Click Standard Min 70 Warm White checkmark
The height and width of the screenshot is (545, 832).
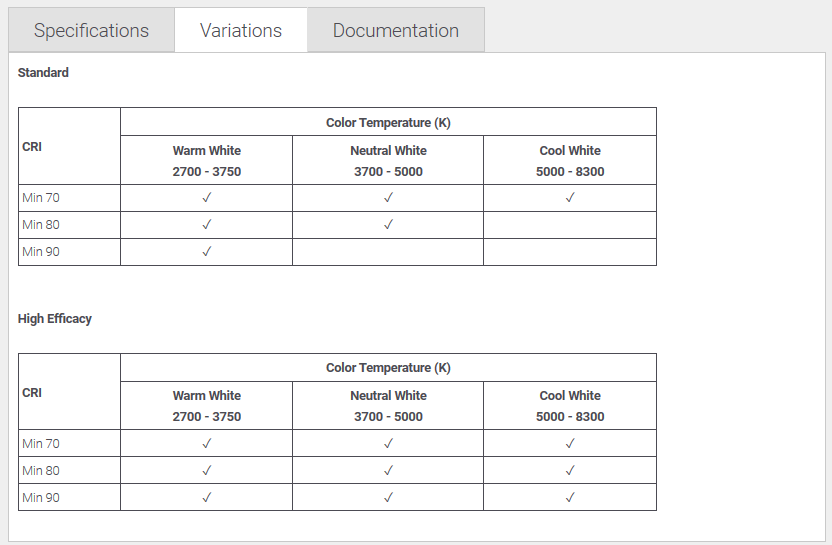coord(207,198)
